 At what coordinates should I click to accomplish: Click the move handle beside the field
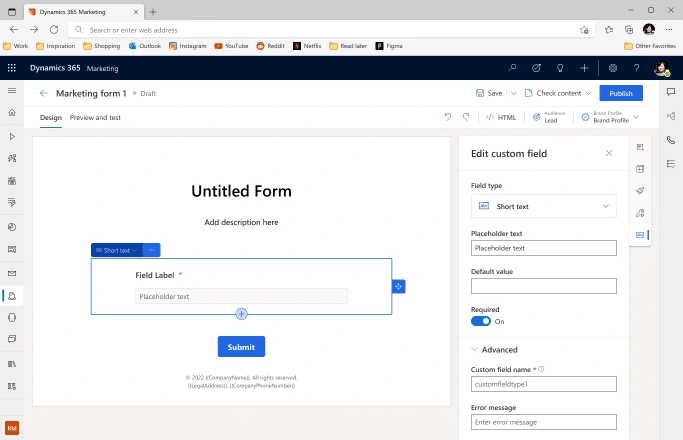pos(398,286)
